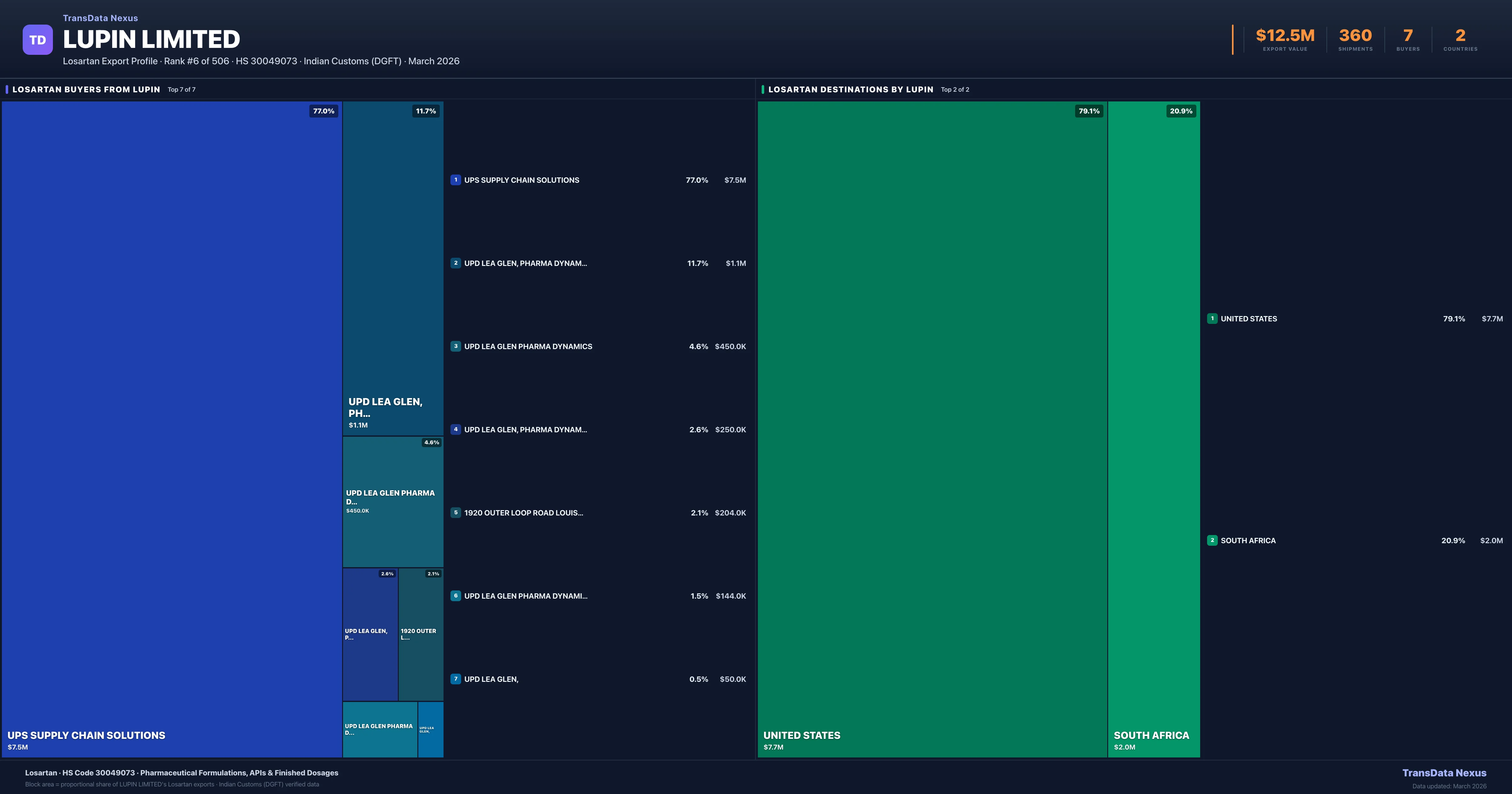Click green badge 2 beside South Africa
The height and width of the screenshot is (794, 1512).
coord(1212,540)
